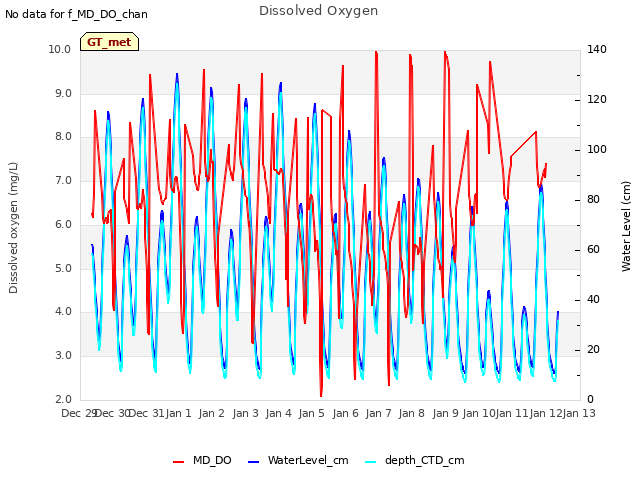Click the Jan 8 x-axis tick label
This screenshot has height=480, width=640.
411,413
